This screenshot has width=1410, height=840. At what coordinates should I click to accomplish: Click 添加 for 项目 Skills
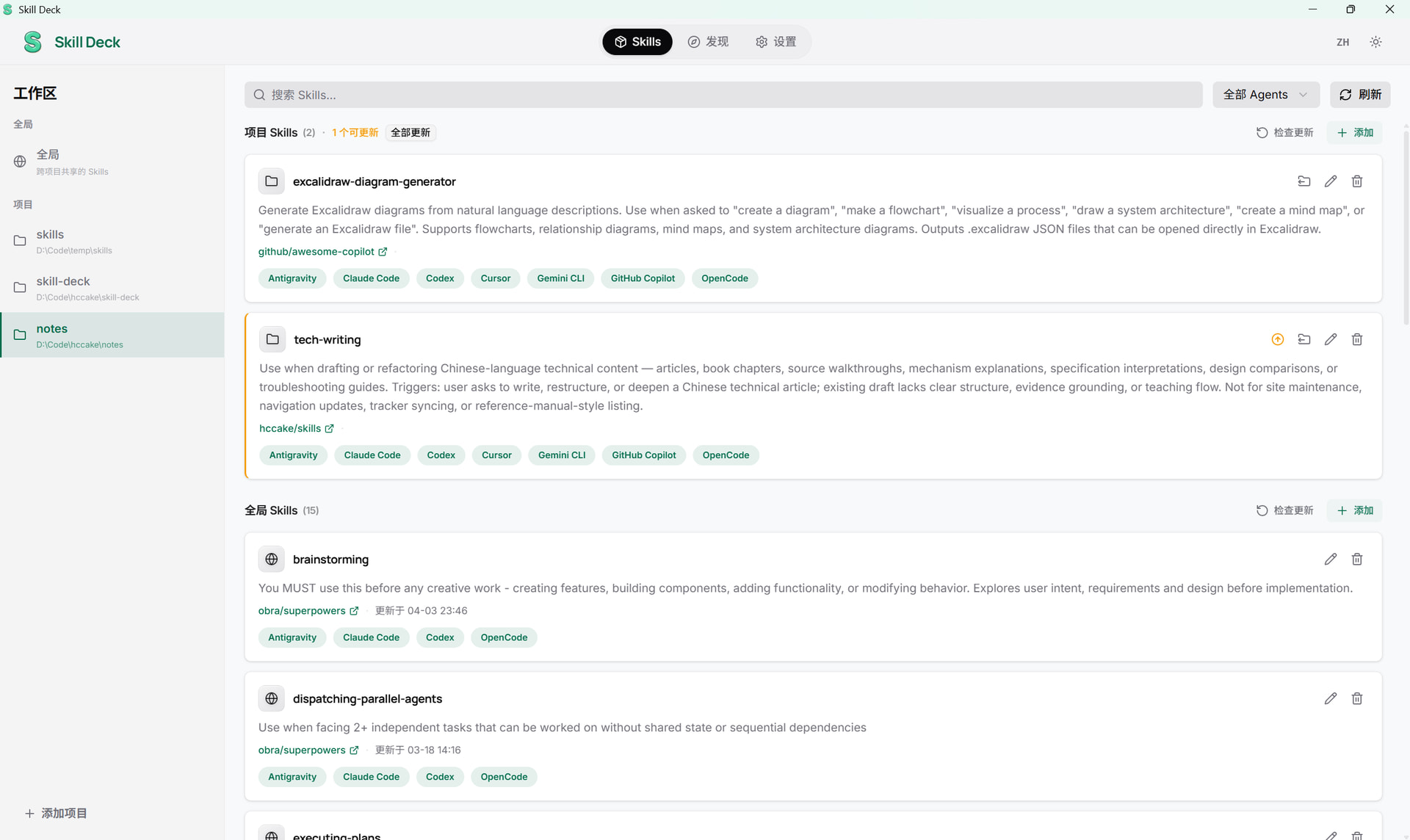tap(1355, 133)
